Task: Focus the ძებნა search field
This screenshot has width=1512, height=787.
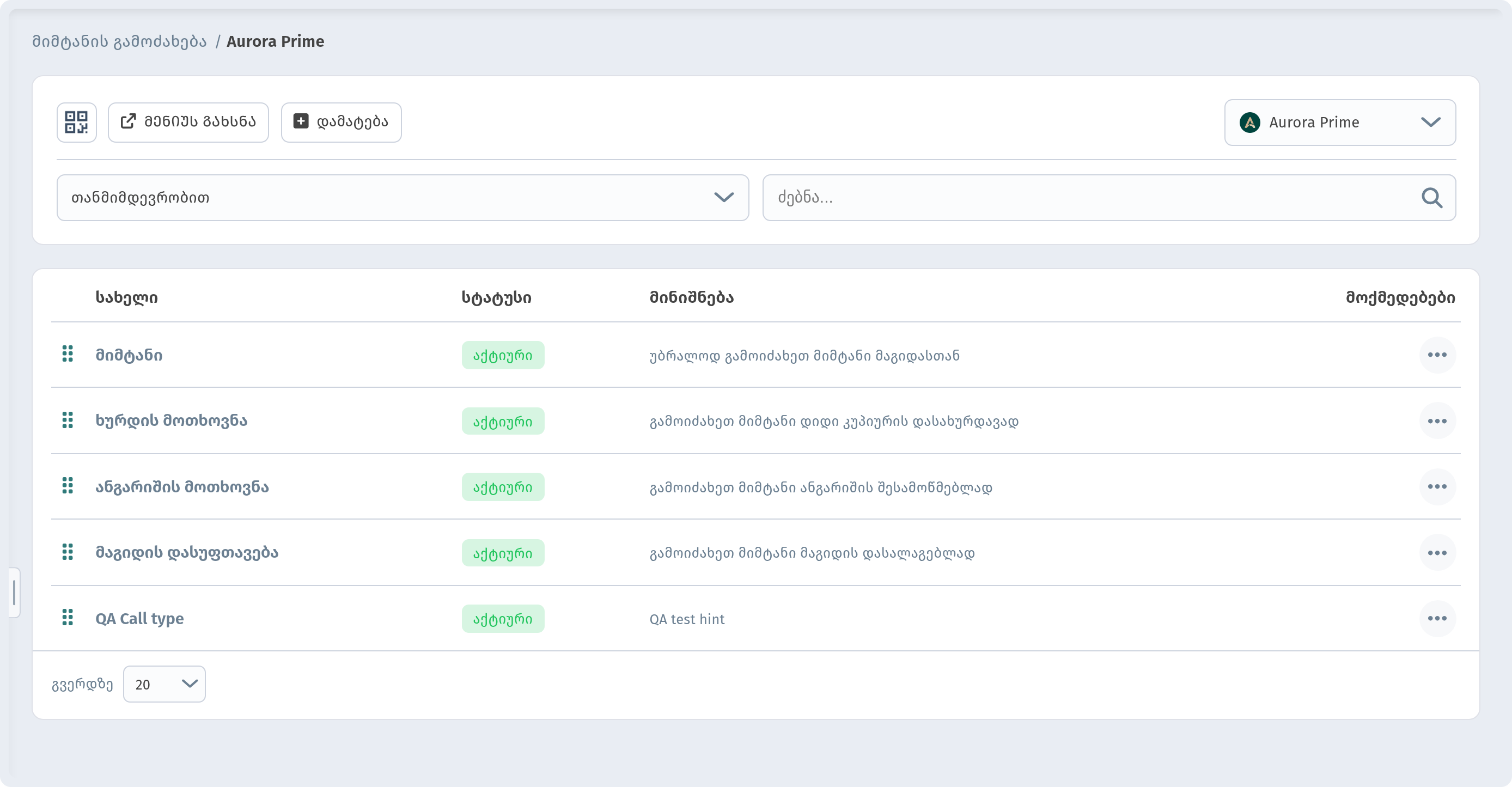Action: point(1109,198)
